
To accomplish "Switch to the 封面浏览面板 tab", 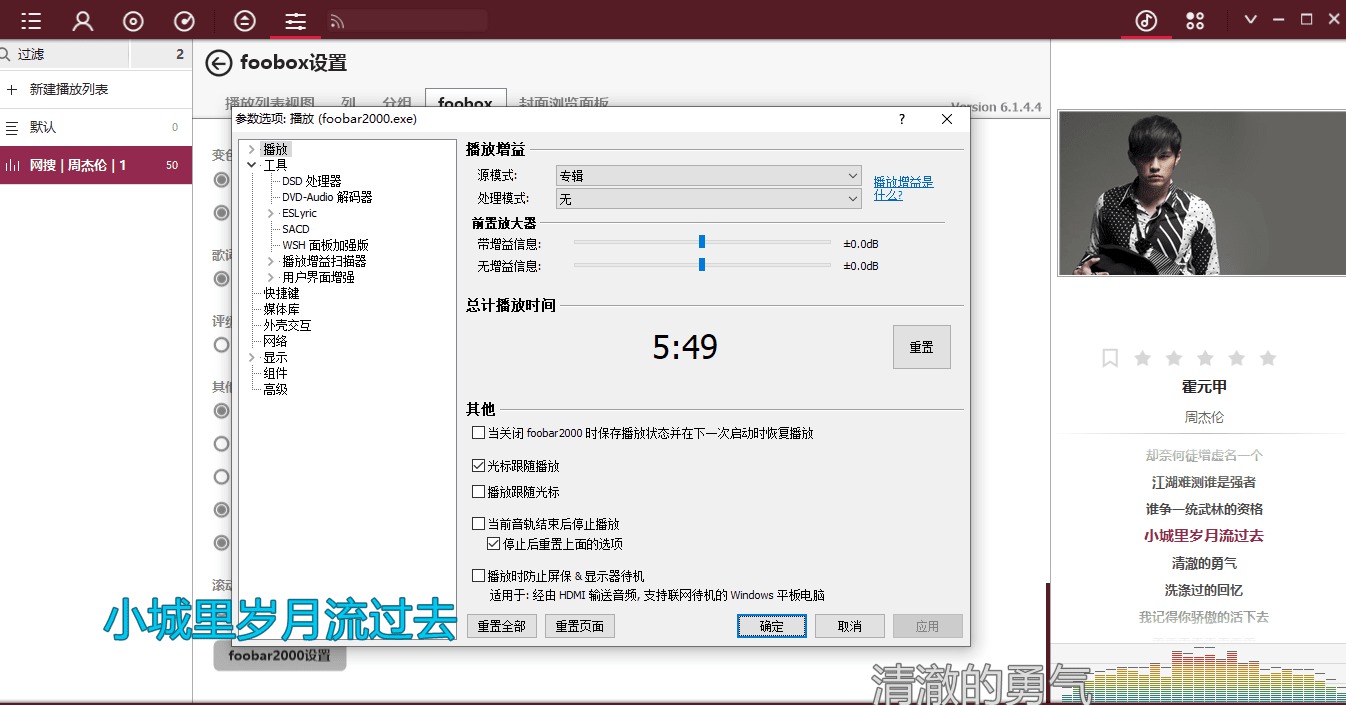I will pyautogui.click(x=563, y=102).
